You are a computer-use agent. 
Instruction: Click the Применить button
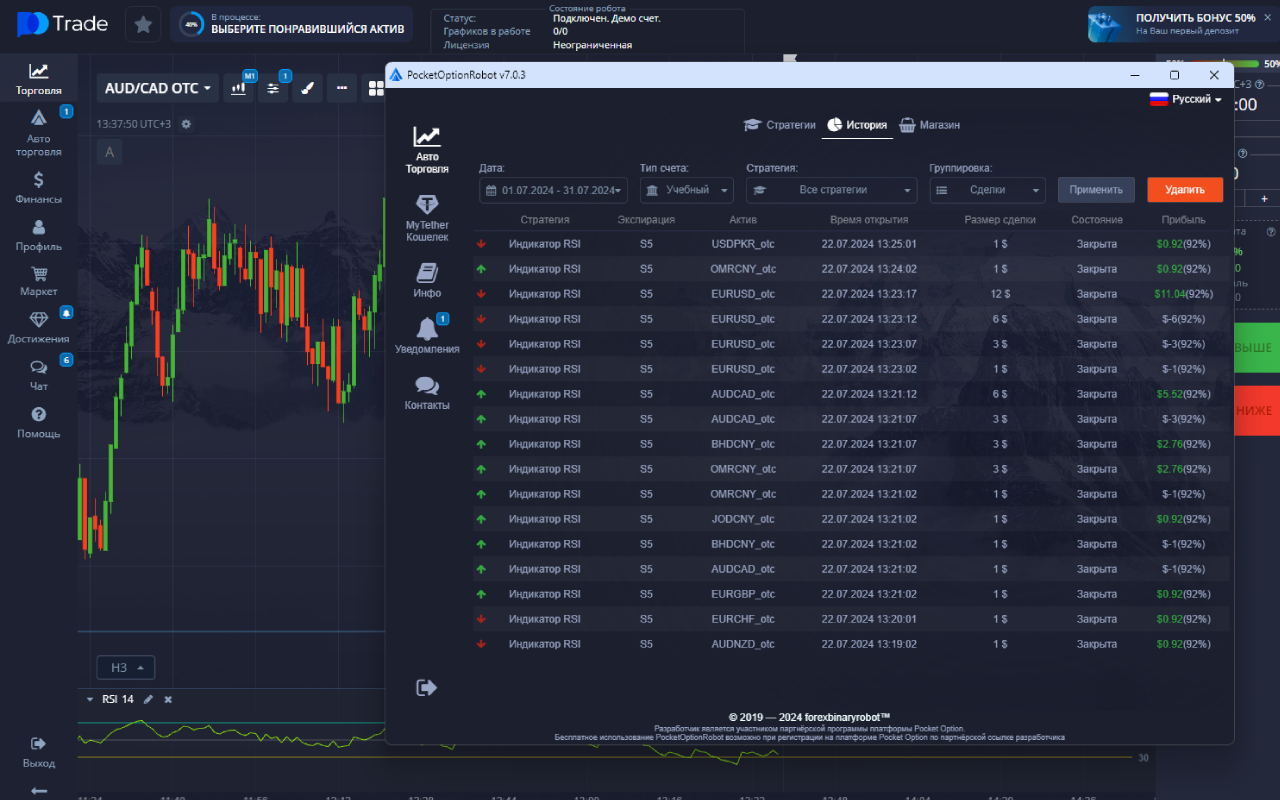(1097, 190)
